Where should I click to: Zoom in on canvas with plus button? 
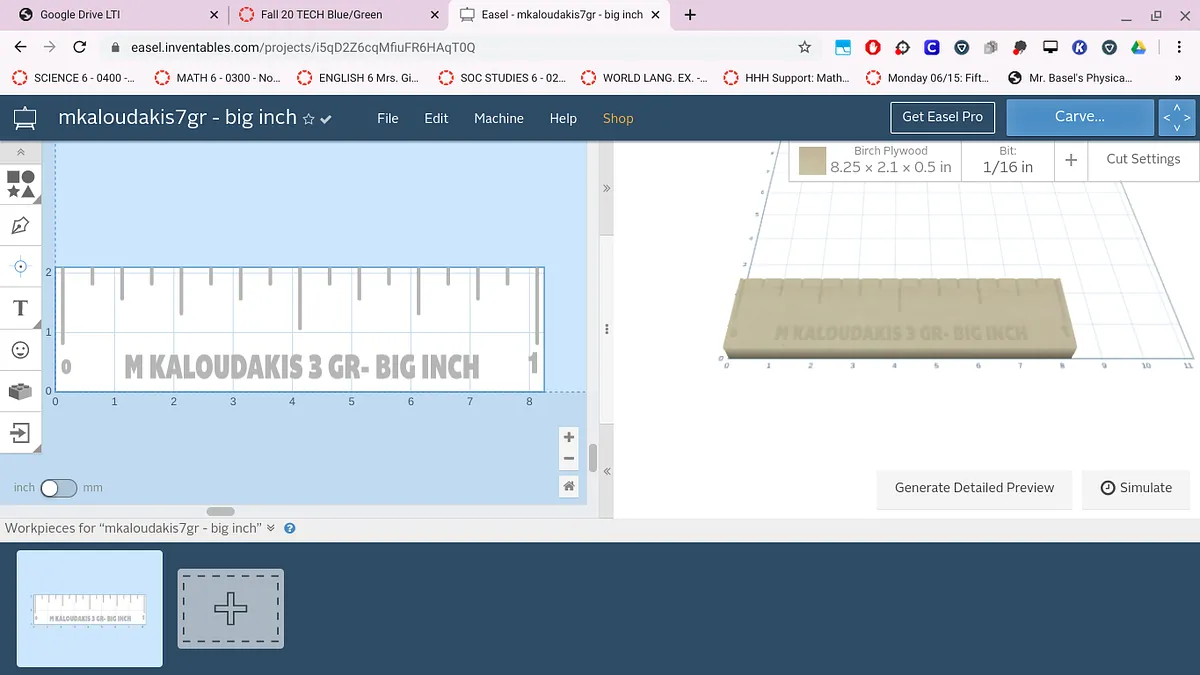tap(569, 437)
